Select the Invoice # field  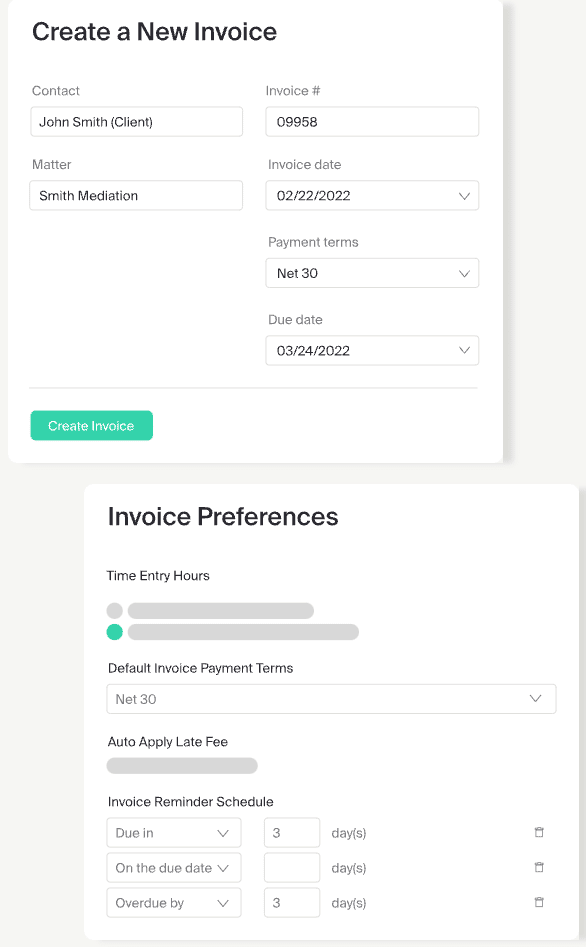pos(372,121)
